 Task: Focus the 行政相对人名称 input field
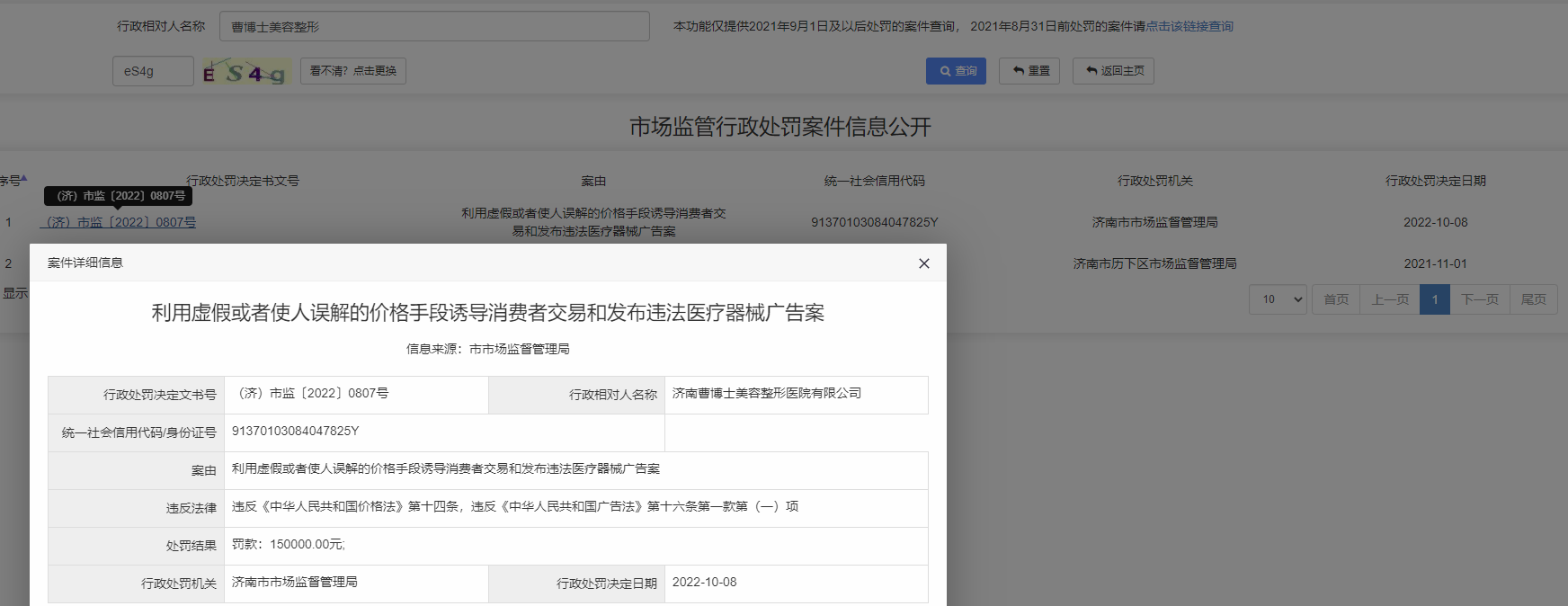click(x=434, y=27)
